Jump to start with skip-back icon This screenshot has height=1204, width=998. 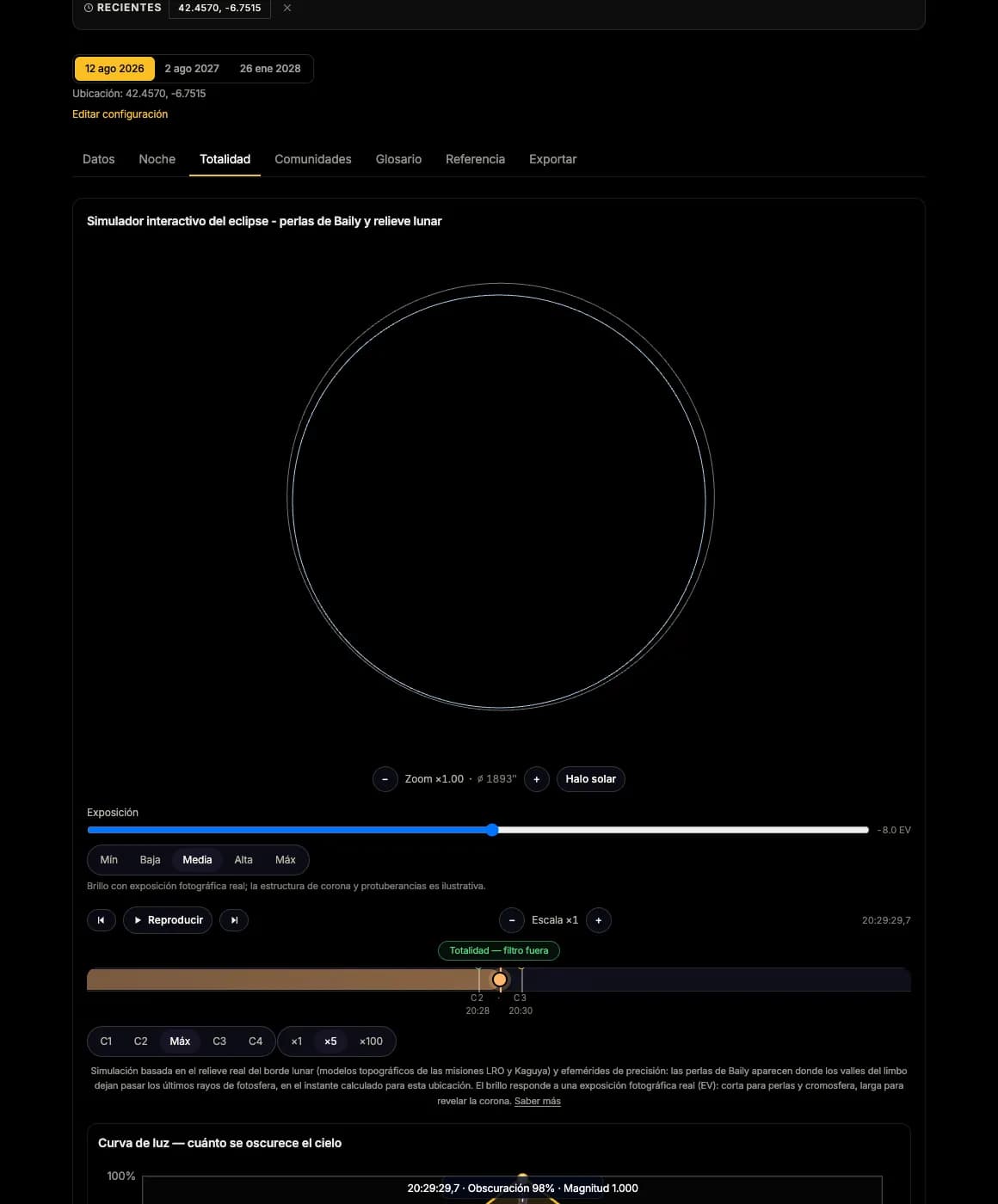pos(102,920)
